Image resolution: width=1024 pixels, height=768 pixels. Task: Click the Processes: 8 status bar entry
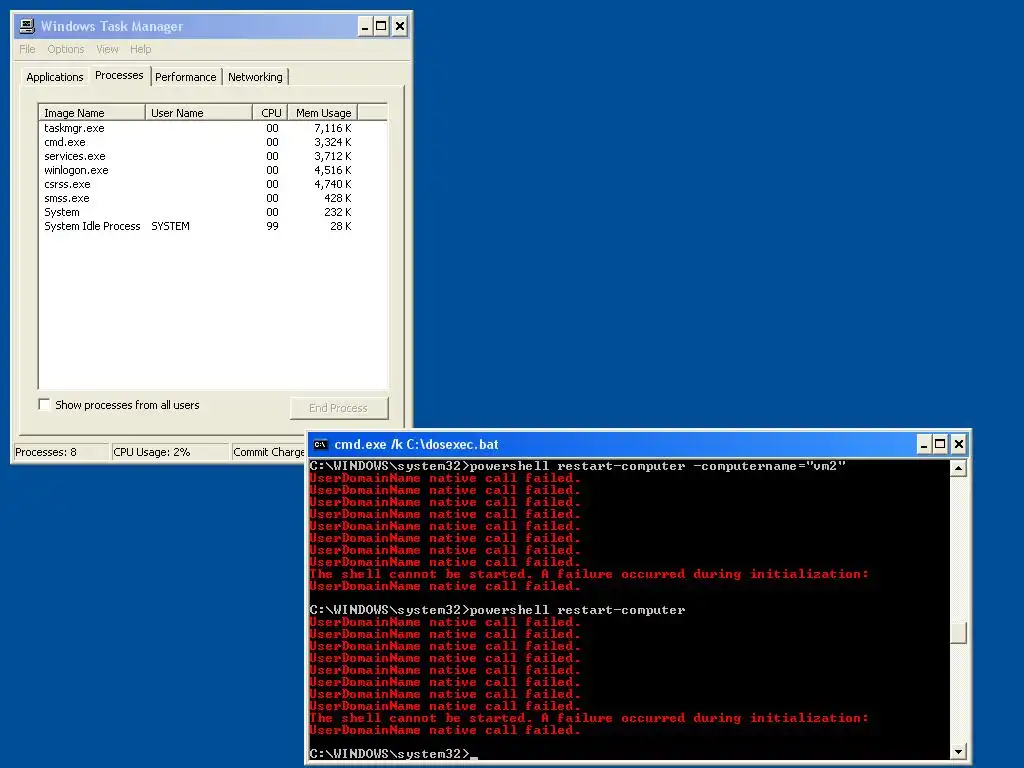[61, 452]
